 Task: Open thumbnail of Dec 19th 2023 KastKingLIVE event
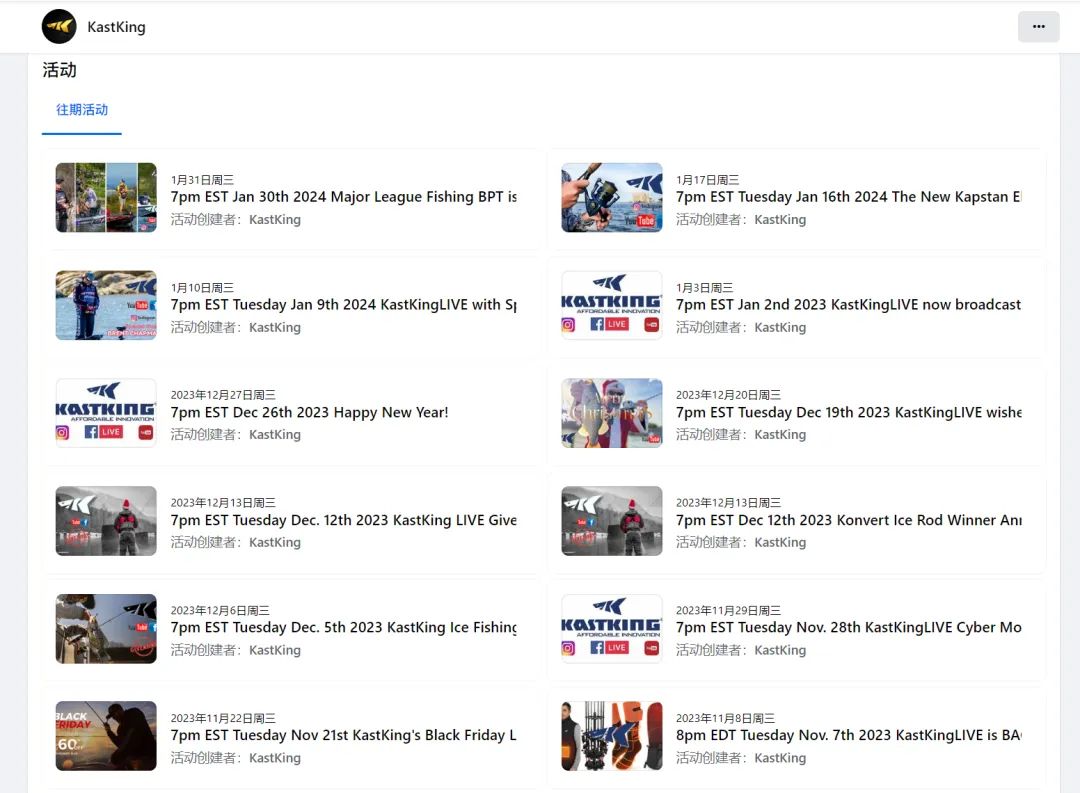[x=612, y=413]
